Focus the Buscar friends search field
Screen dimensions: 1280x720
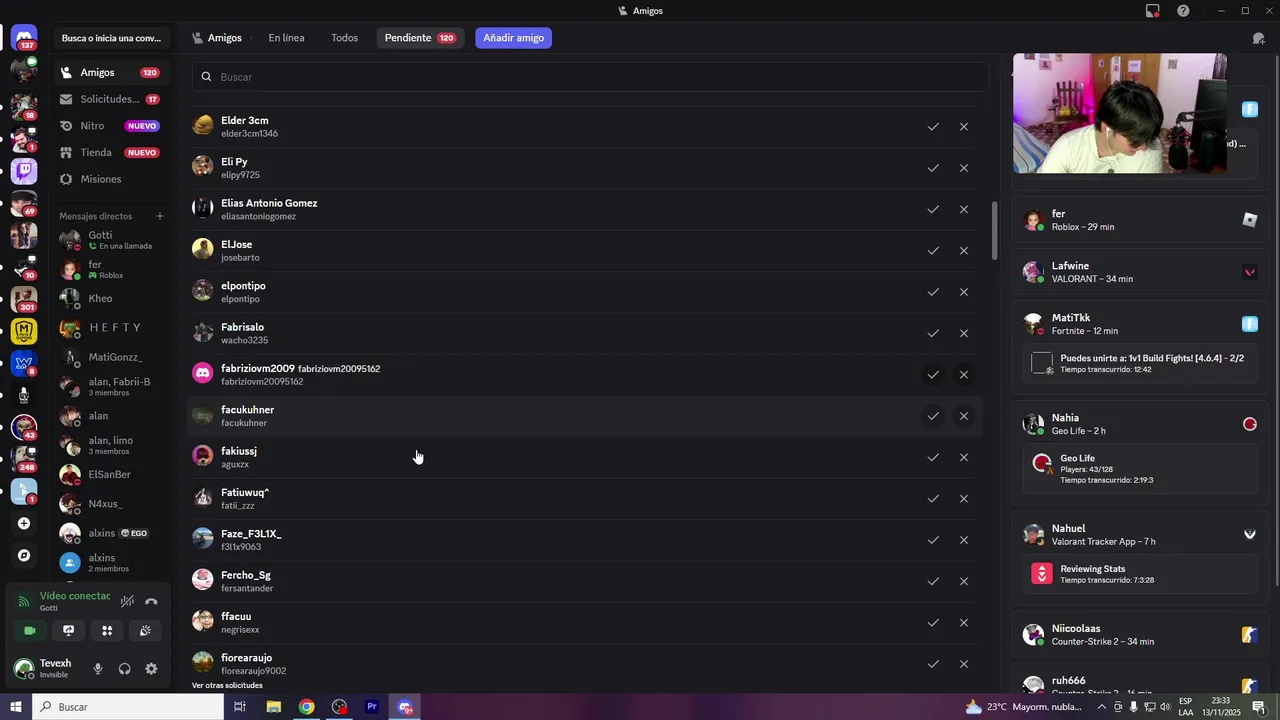[x=590, y=77]
